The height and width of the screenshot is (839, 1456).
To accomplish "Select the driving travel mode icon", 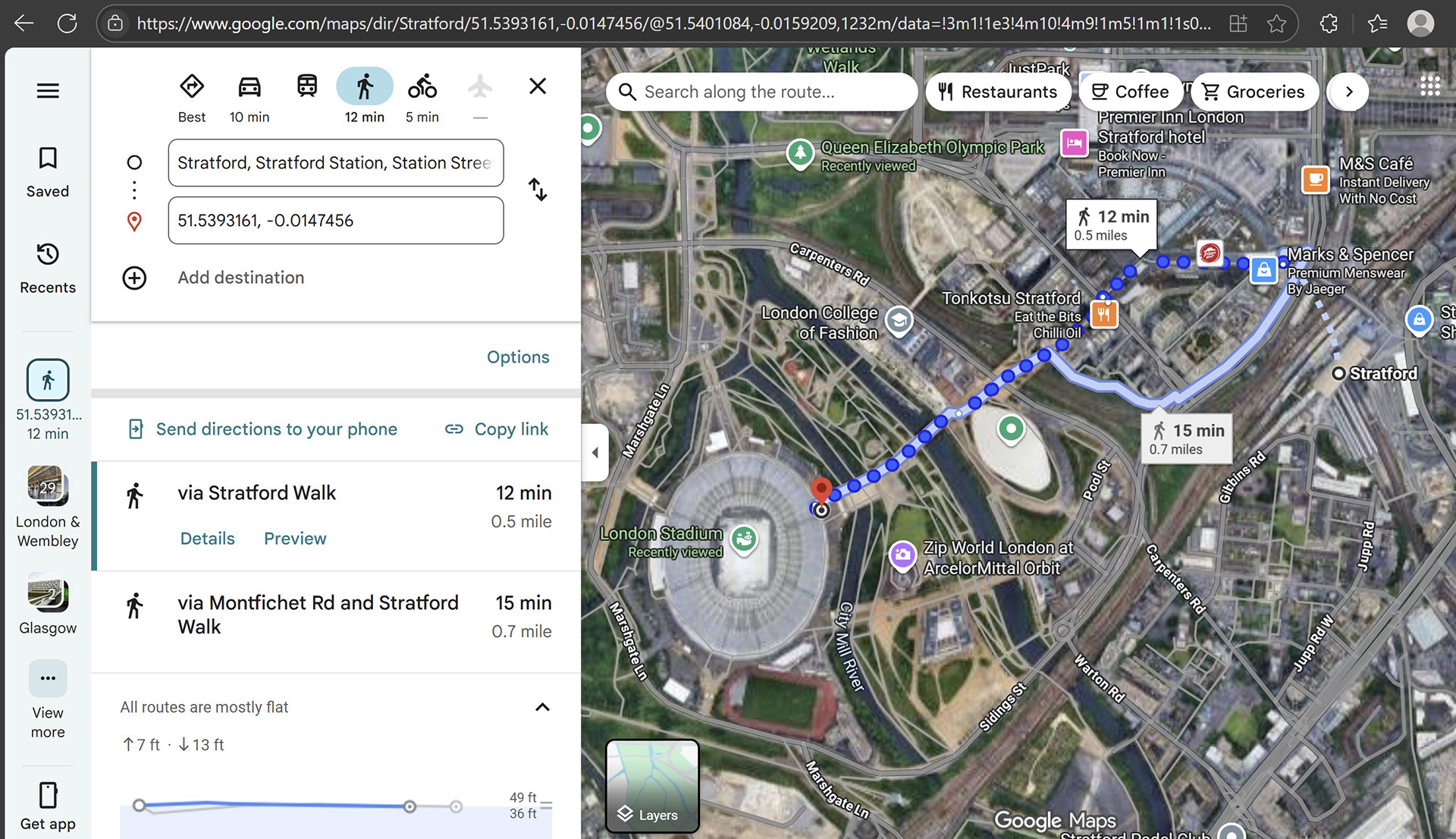I will pos(249,87).
